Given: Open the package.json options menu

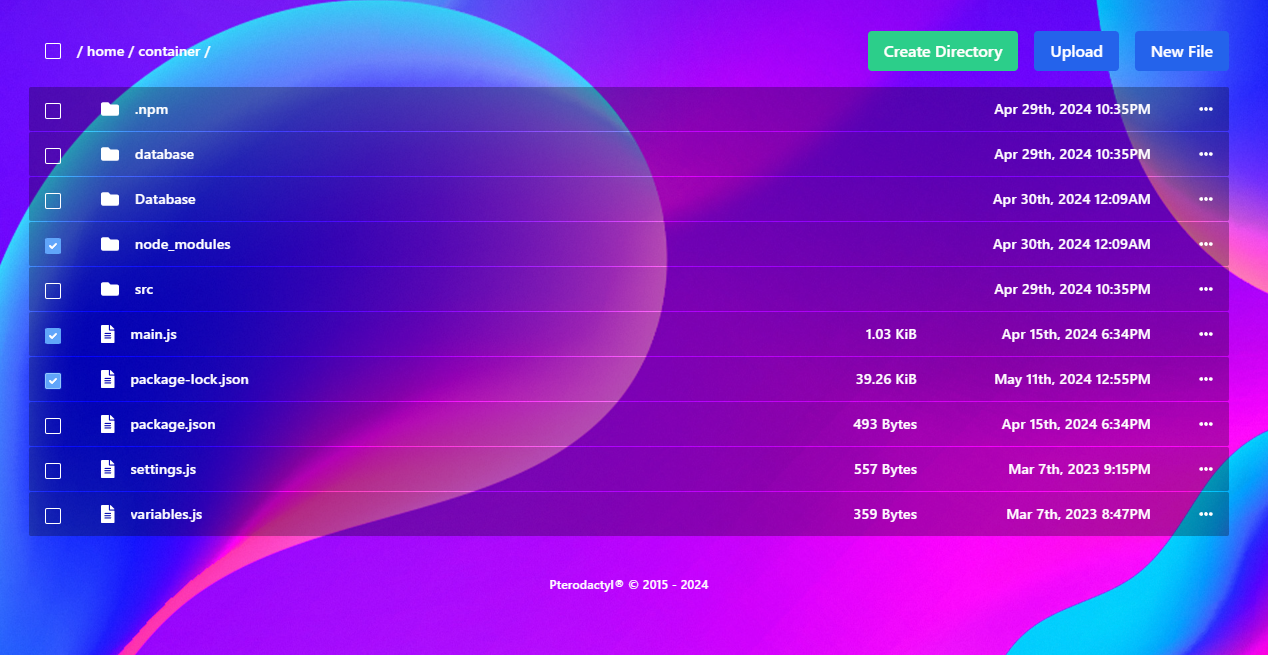Looking at the screenshot, I should click(x=1206, y=424).
